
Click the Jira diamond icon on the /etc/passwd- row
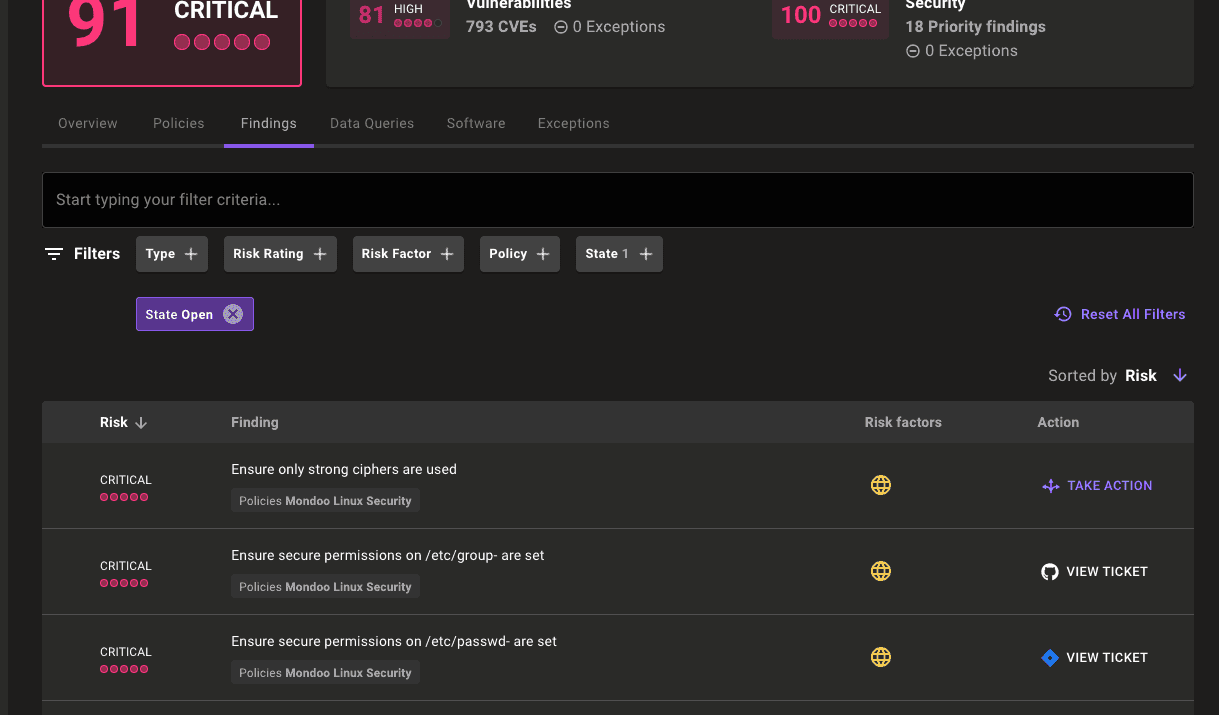coord(1049,657)
